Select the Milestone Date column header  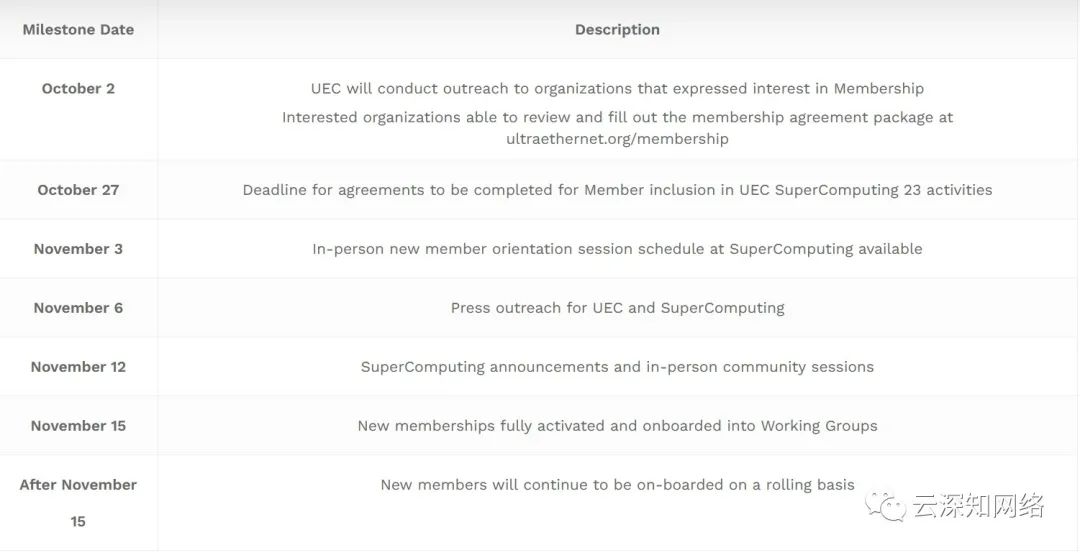coord(79,30)
